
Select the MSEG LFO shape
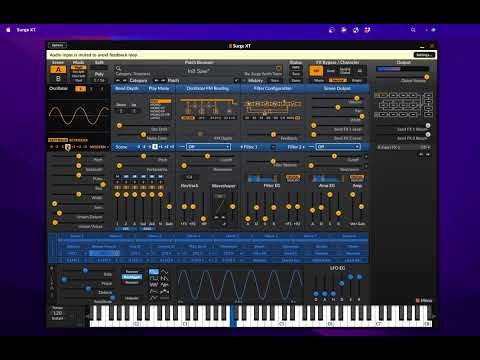tap(154, 298)
